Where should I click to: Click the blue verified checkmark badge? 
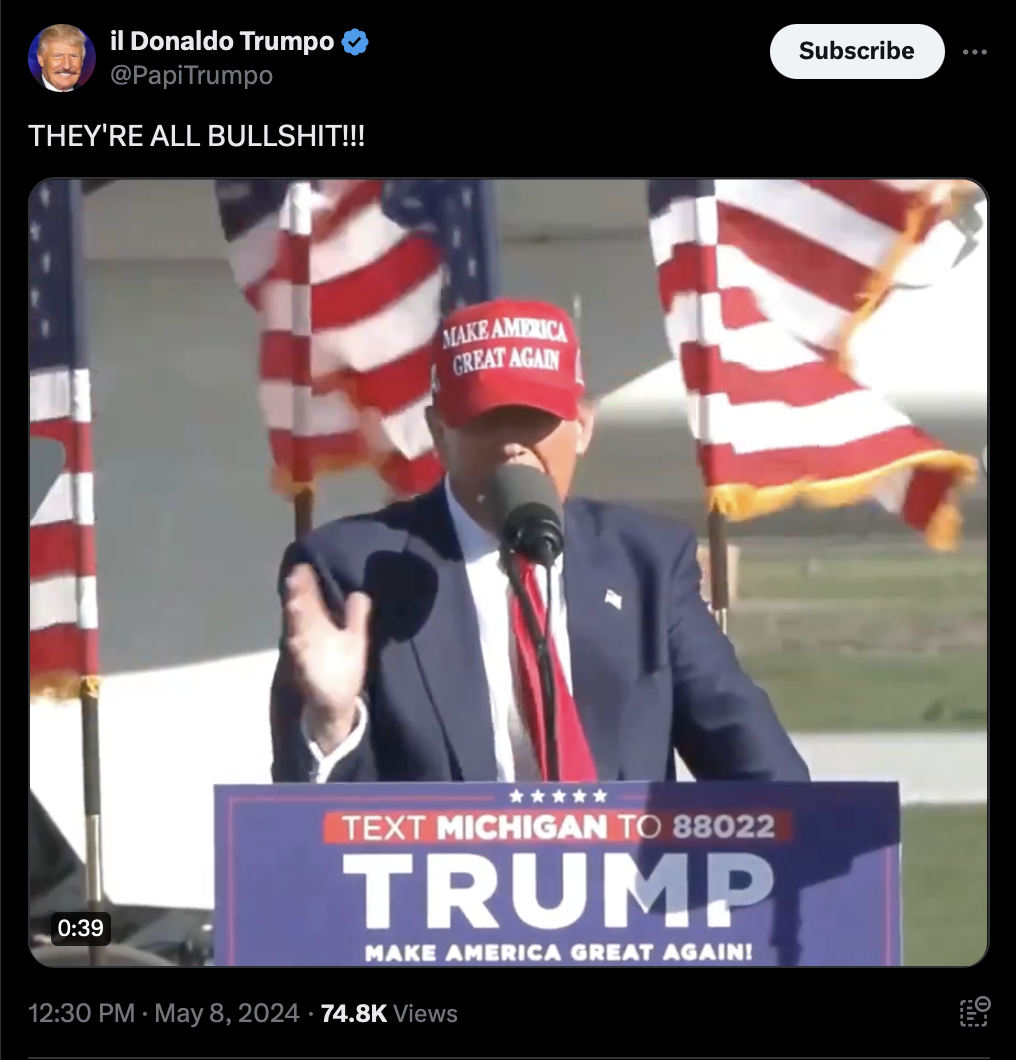click(x=355, y=42)
